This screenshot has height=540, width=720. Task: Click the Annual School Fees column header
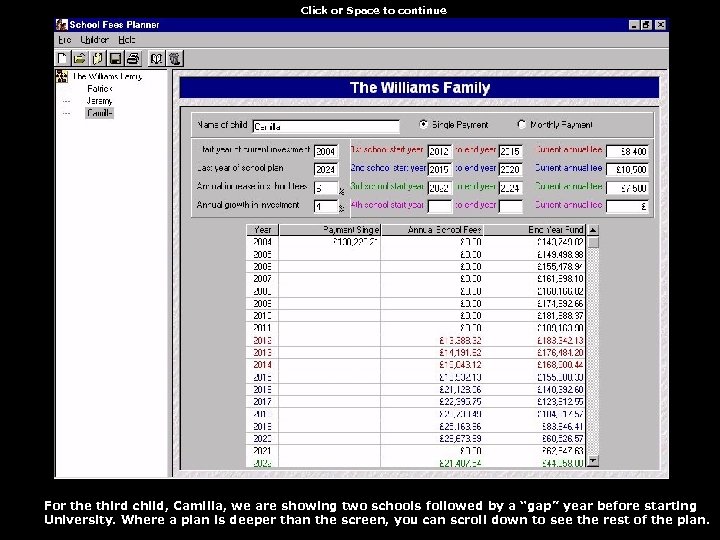[432, 230]
